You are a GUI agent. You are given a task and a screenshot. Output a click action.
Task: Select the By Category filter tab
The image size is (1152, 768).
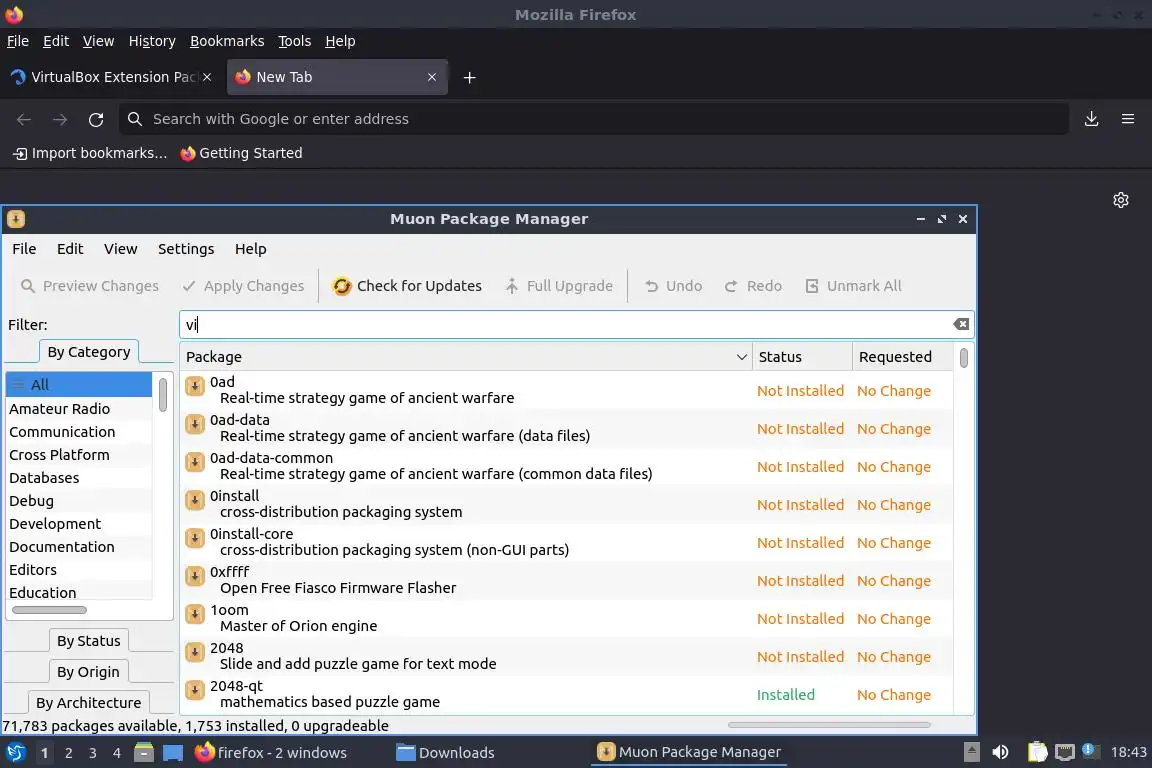click(89, 352)
